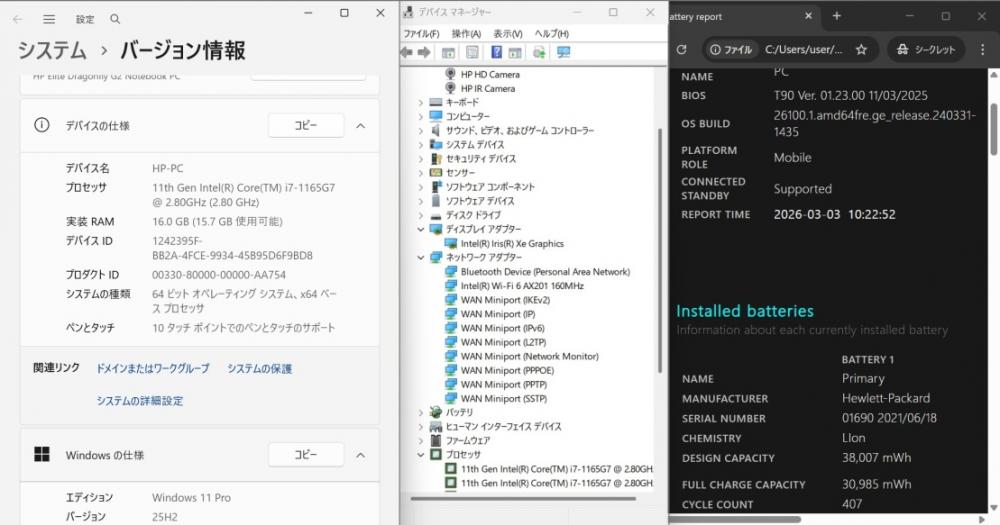Viewport: 1000px width, 525px height.
Task: Click the properties toolbar icon in Device Manager
Action: coord(472,52)
